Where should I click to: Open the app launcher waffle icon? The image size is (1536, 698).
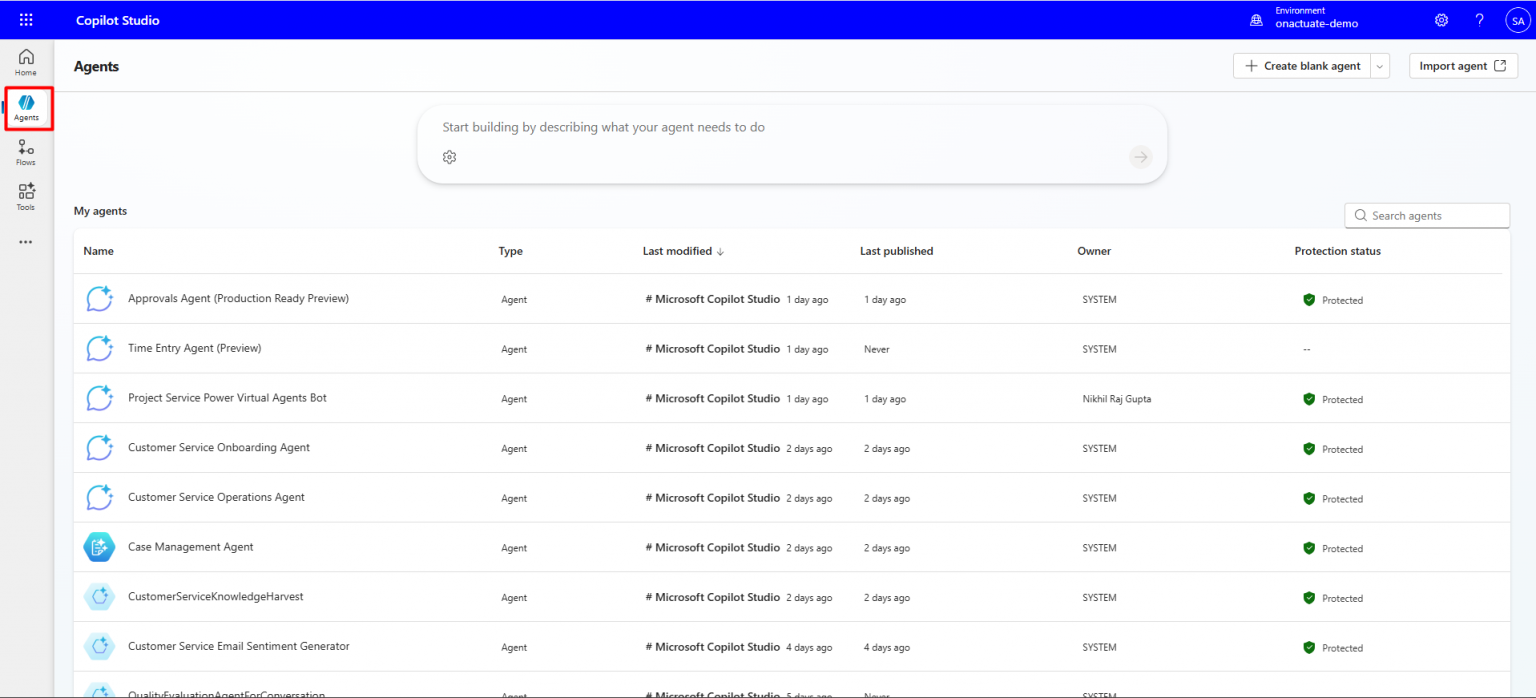[x=26, y=20]
